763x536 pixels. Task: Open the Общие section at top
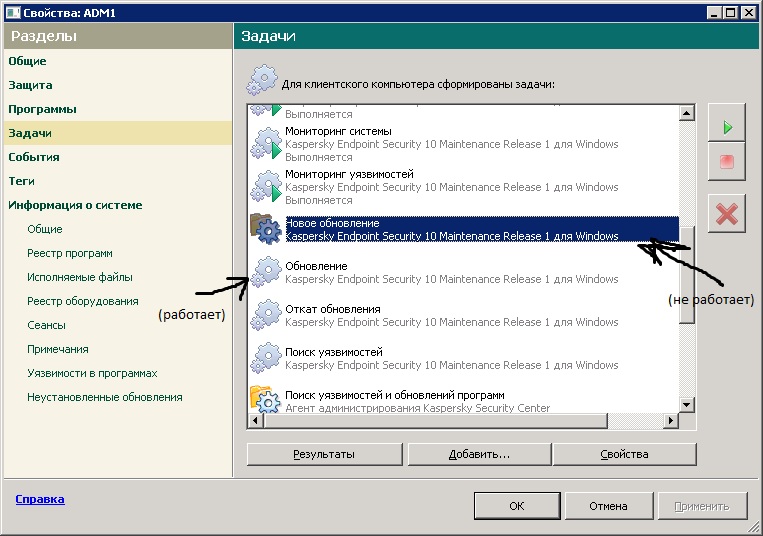tap(27, 61)
